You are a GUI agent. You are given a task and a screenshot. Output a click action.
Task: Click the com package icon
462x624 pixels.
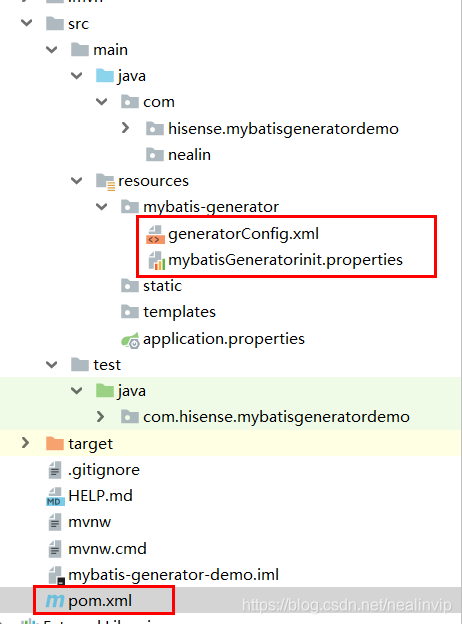[x=130, y=102]
